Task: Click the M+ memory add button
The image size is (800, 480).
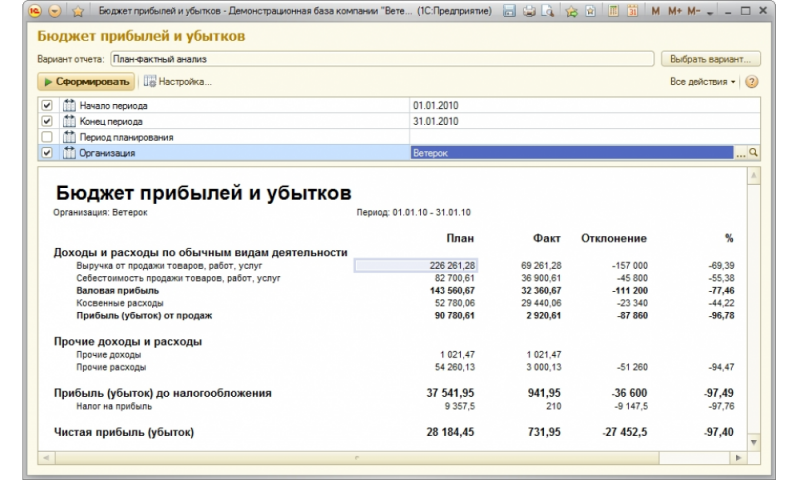Action: (x=675, y=11)
